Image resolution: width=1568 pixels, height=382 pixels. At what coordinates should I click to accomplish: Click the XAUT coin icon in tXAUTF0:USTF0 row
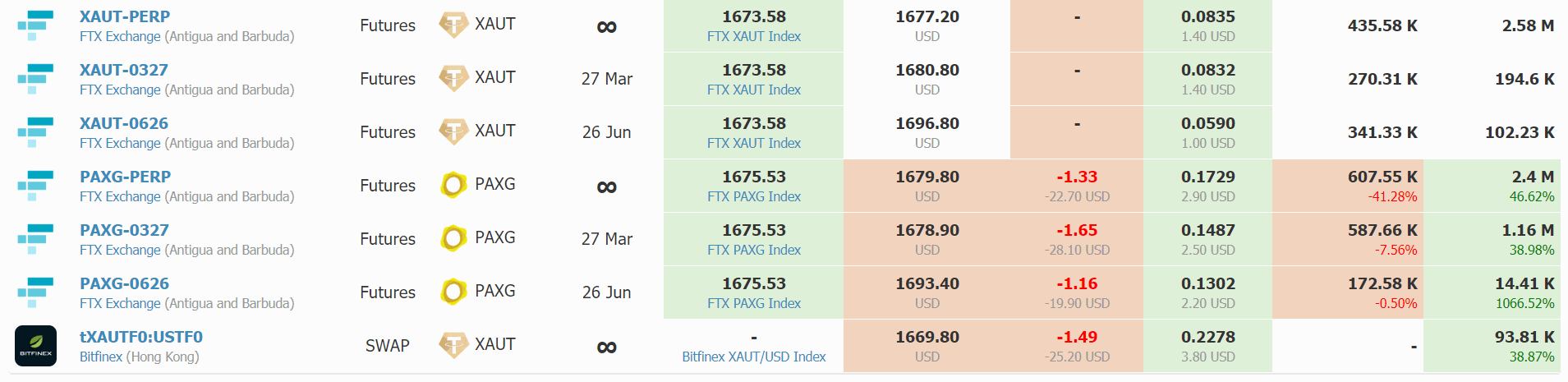453,345
